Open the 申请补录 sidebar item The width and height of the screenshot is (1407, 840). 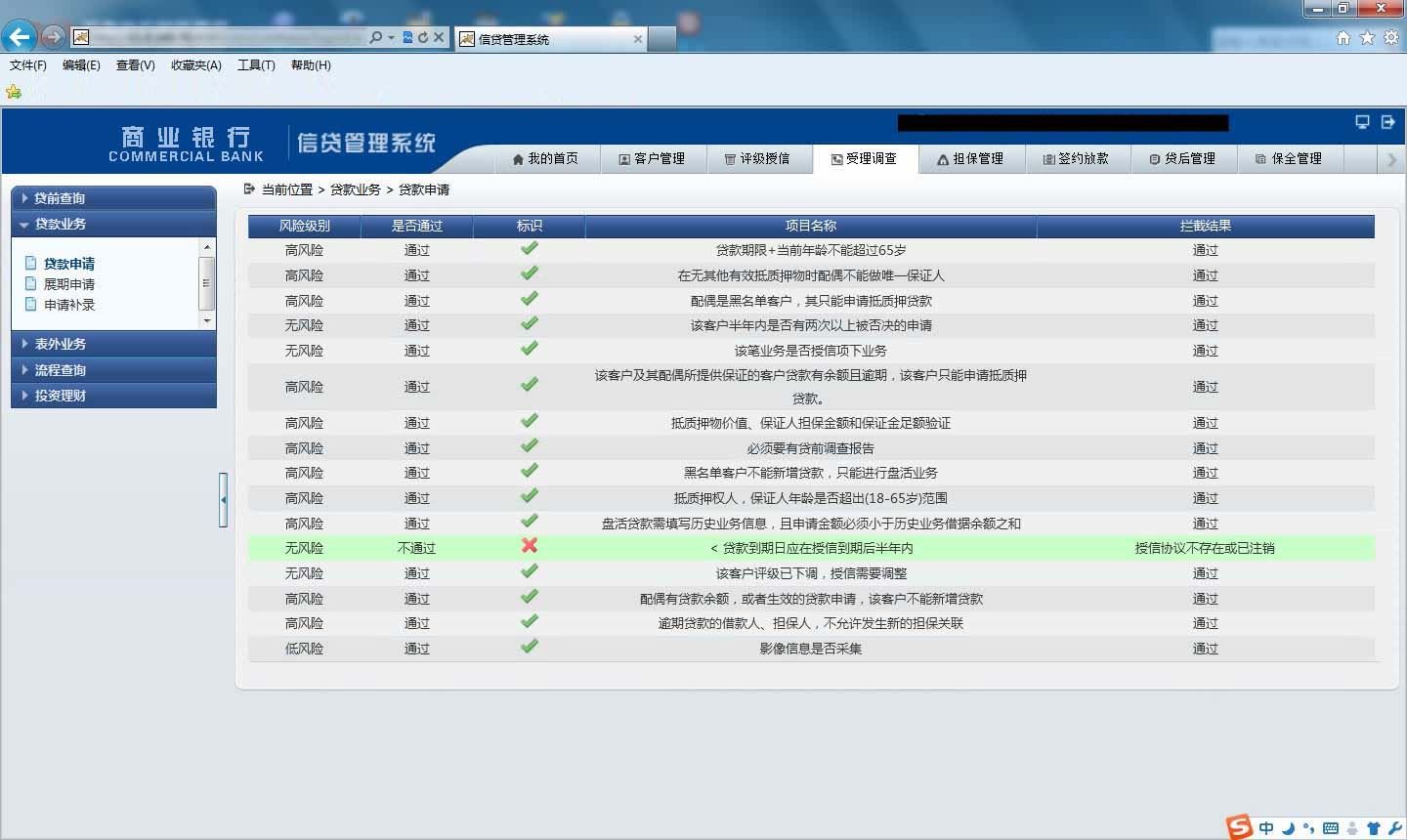pos(69,305)
